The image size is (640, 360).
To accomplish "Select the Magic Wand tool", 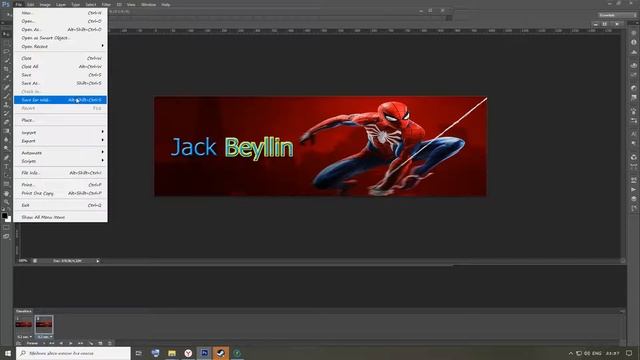I will point(6,60).
